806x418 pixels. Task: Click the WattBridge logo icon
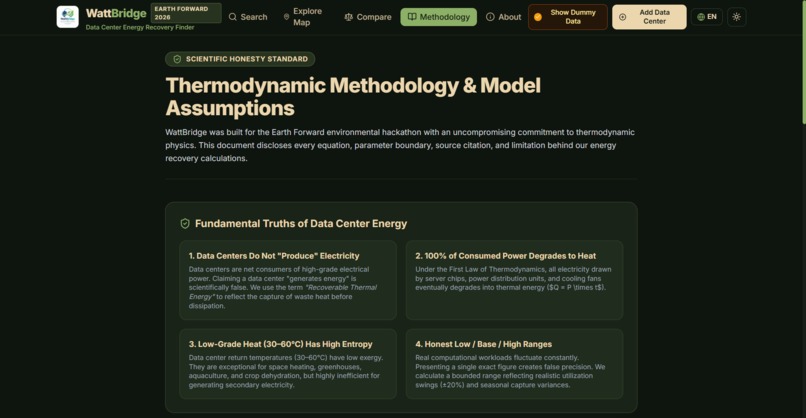(67, 17)
